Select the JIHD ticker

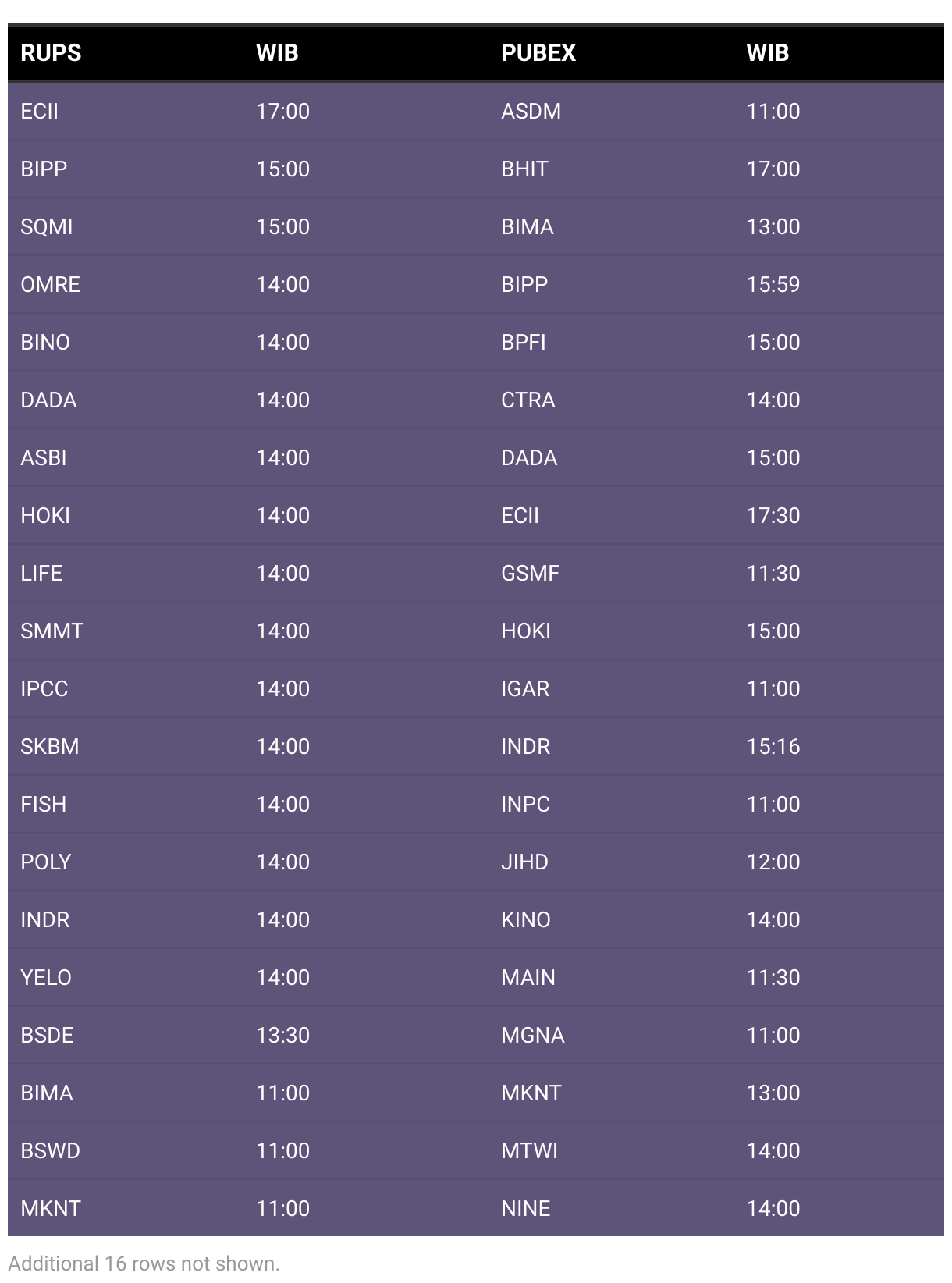point(524,862)
